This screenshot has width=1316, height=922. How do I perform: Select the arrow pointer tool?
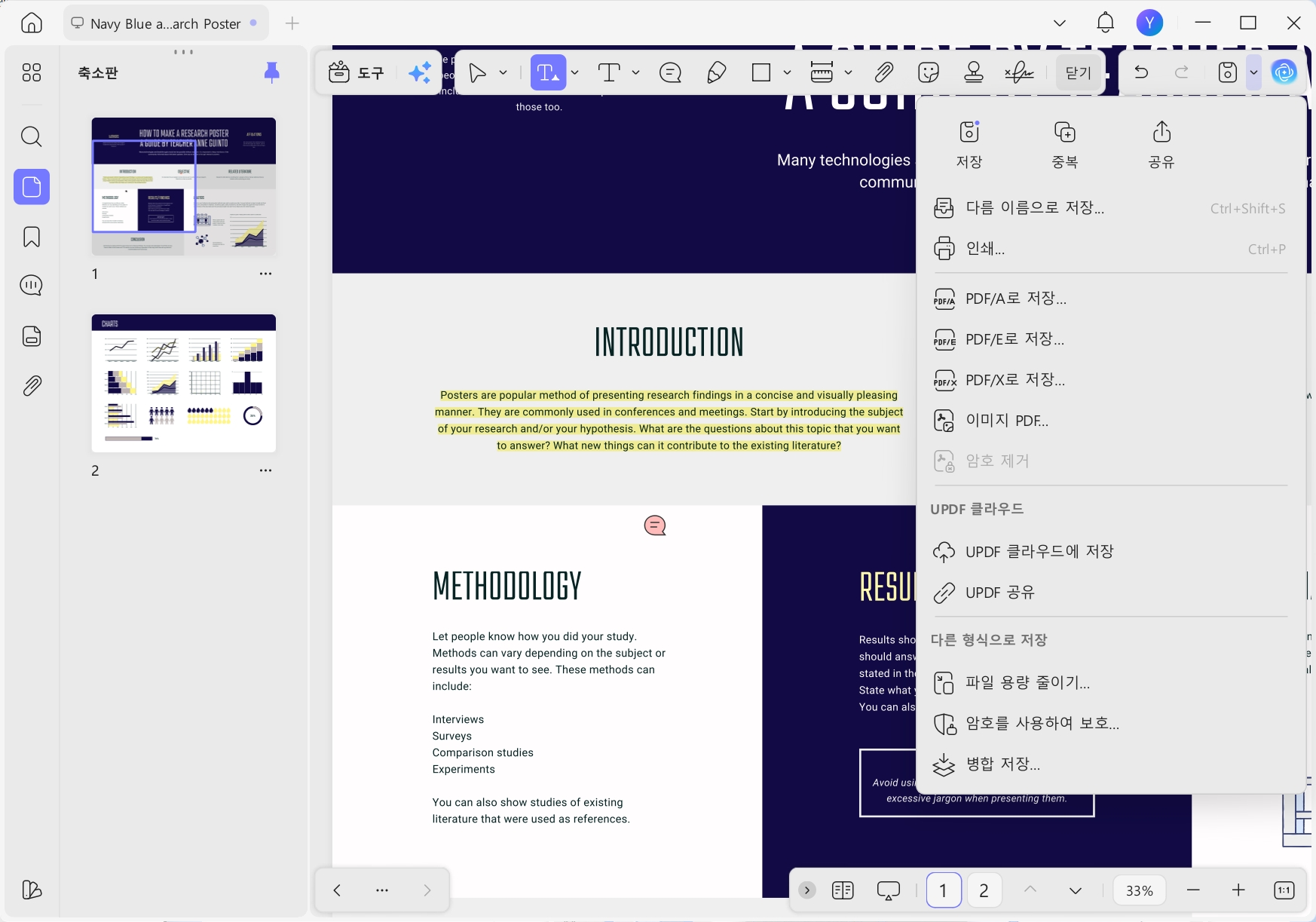click(477, 72)
